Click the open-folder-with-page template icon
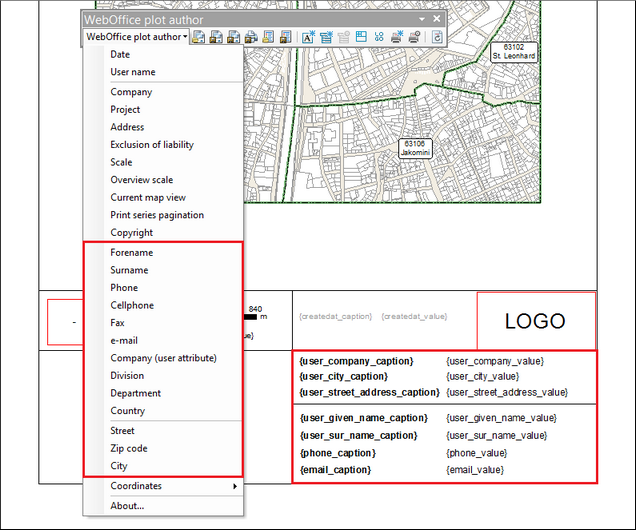Viewport: 636px width, 530px height. point(198,37)
